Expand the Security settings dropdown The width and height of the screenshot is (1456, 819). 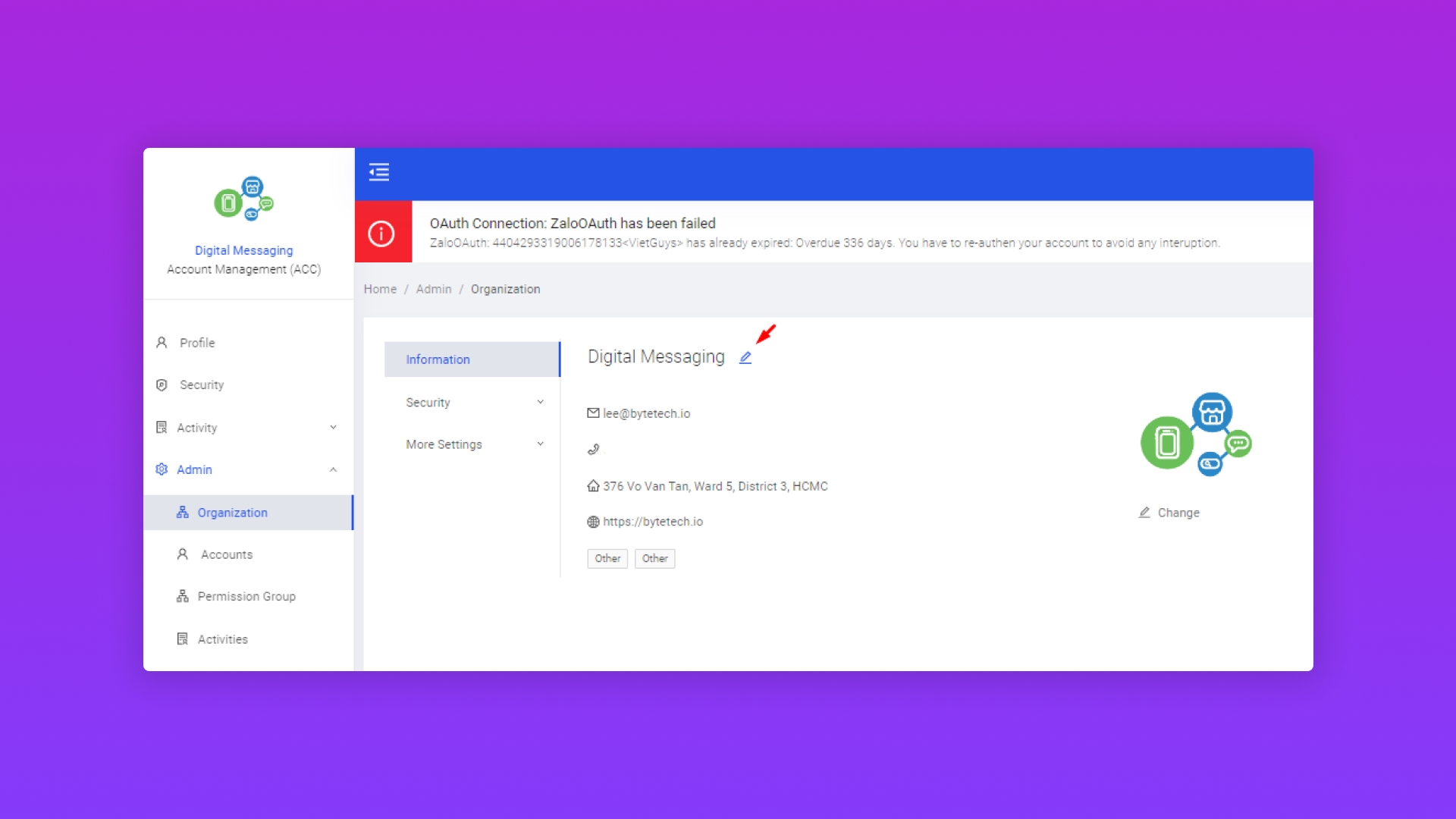(x=540, y=402)
